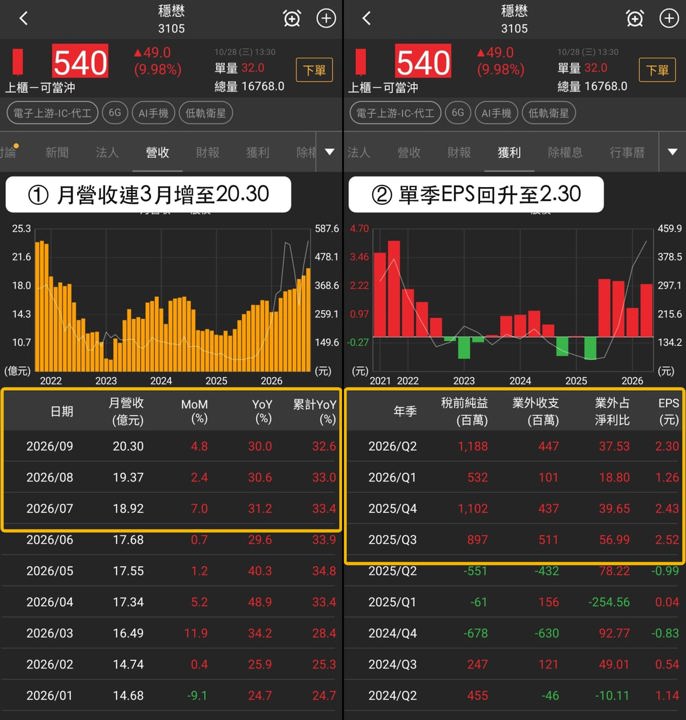Tap the YoY (%) column header
Viewport: 686px width, 720px height.
(x=262, y=411)
